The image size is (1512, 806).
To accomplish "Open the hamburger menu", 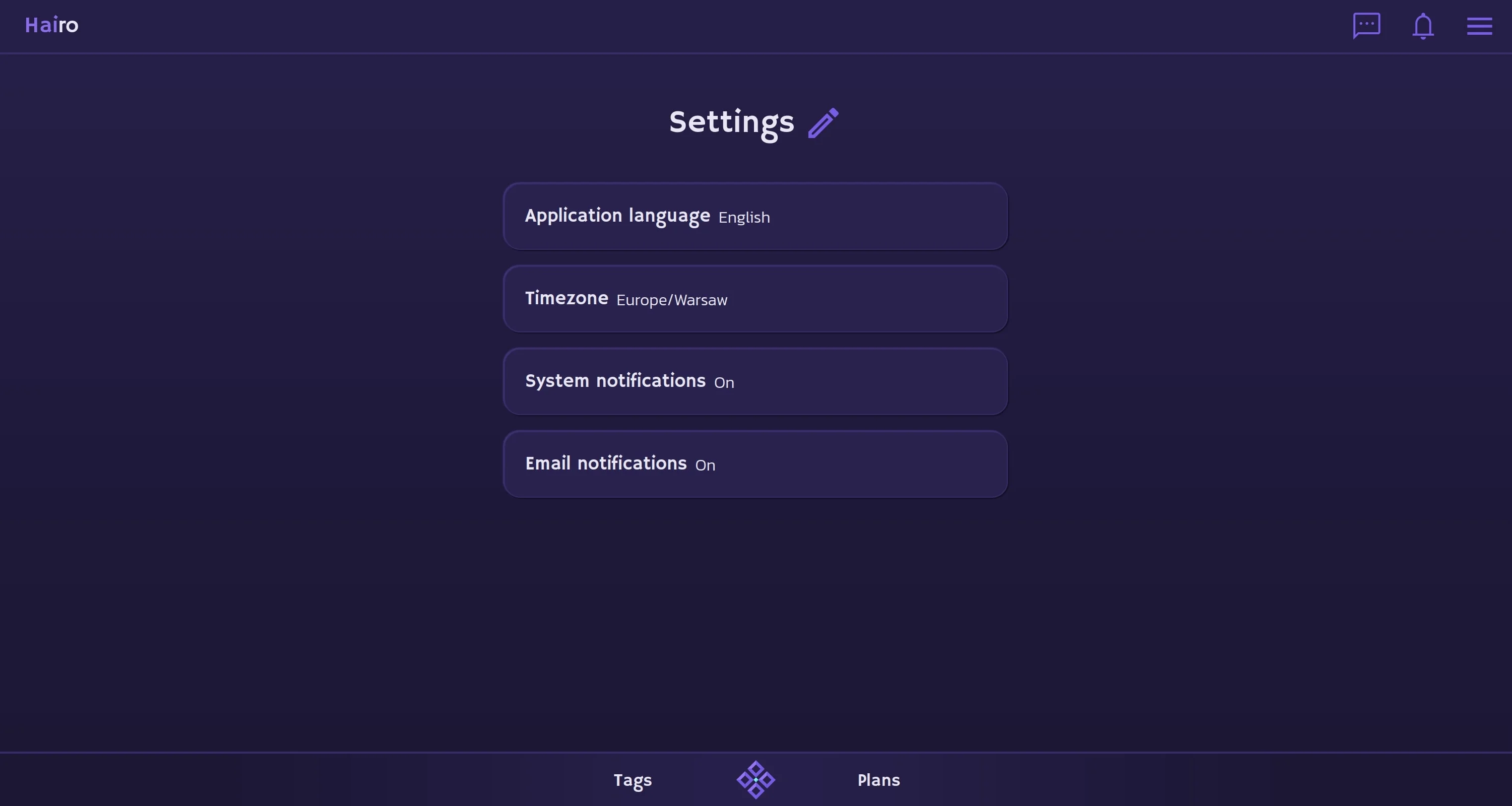I will [1479, 26].
